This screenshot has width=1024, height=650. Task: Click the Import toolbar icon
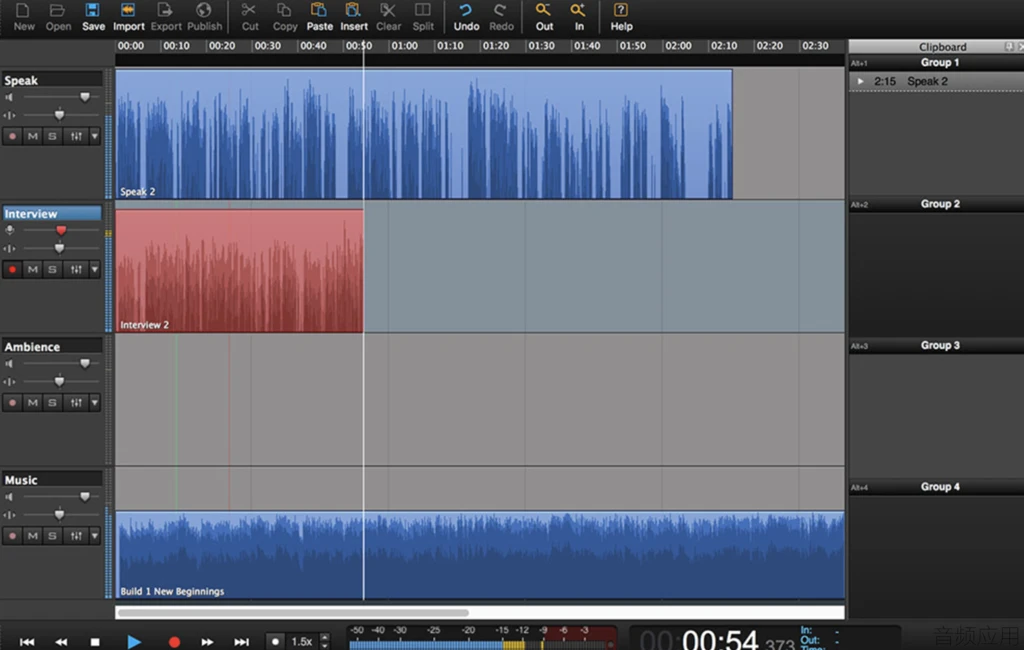[128, 11]
